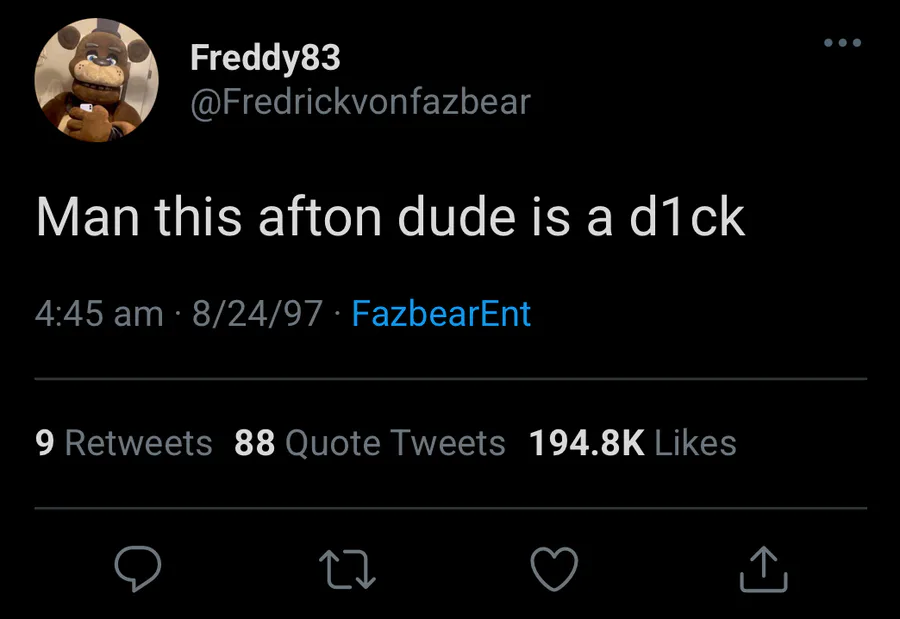The height and width of the screenshot is (619, 900).
Task: Click the reply speech bubble icon
Action: [138, 567]
